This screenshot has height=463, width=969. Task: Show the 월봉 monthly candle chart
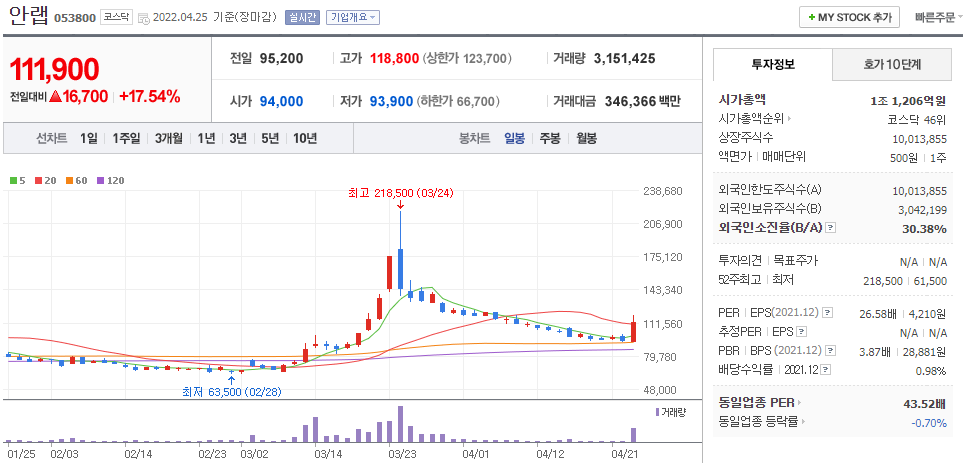click(586, 138)
